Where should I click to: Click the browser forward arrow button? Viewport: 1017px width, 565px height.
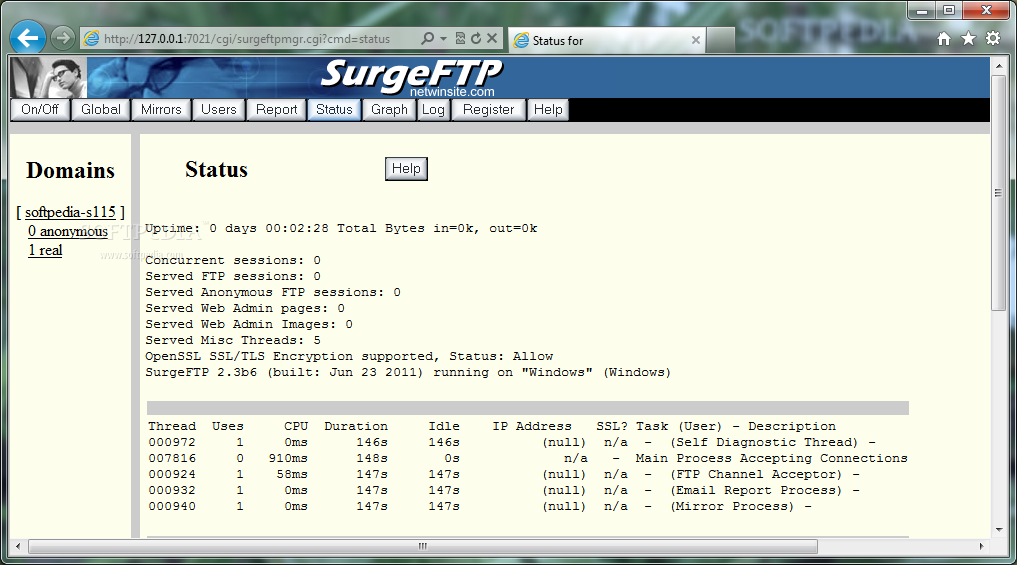point(62,38)
